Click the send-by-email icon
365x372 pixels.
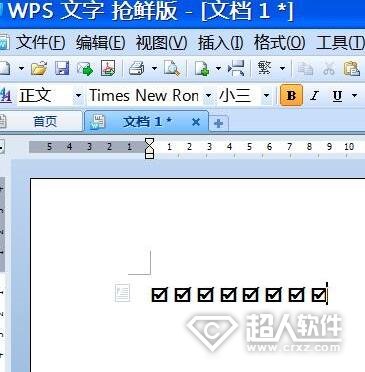pyautogui.click(x=85, y=69)
